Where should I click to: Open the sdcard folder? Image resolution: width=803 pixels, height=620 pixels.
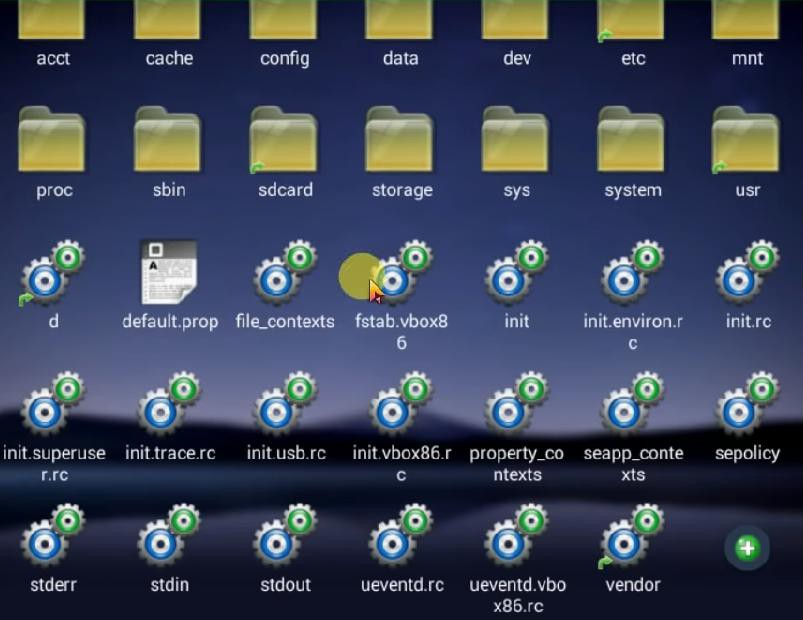(284, 142)
